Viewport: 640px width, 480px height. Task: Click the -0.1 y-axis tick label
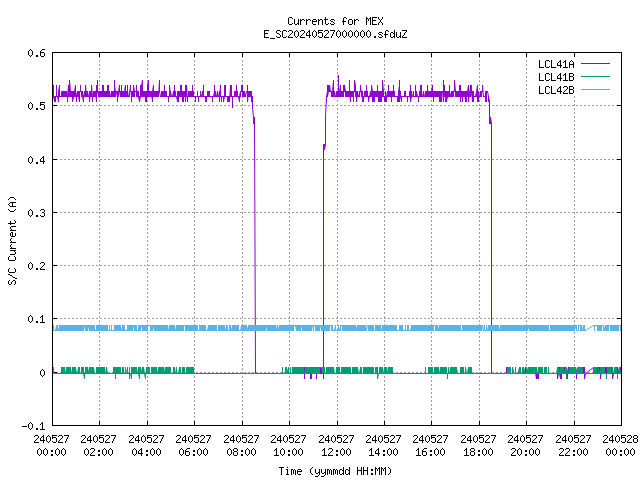coord(33,426)
